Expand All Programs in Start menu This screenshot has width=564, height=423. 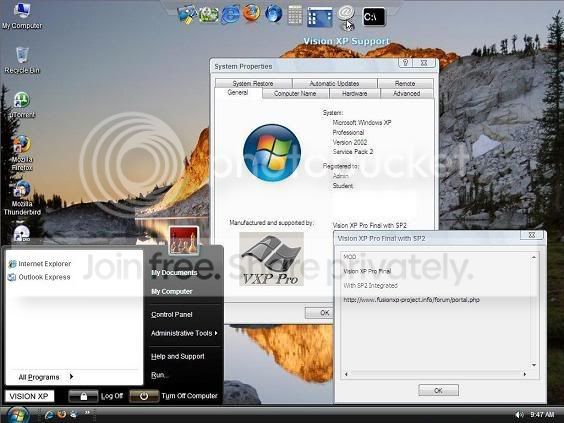click(x=46, y=377)
